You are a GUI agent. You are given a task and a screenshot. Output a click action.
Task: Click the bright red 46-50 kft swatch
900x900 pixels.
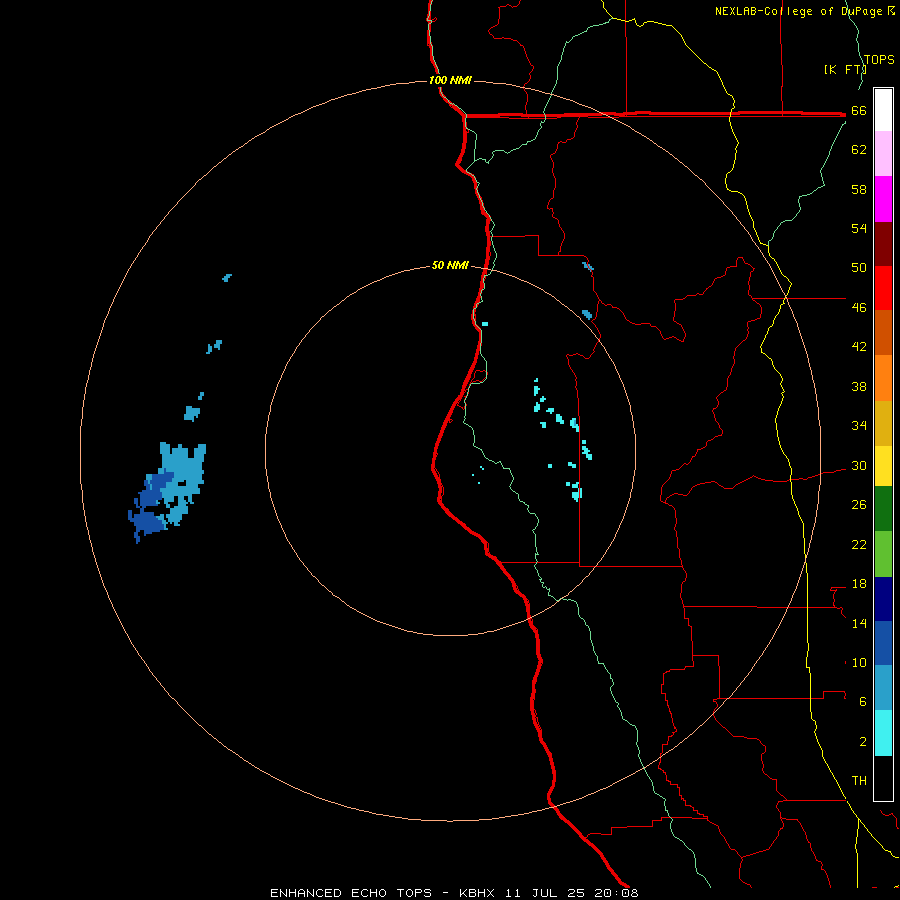point(883,288)
